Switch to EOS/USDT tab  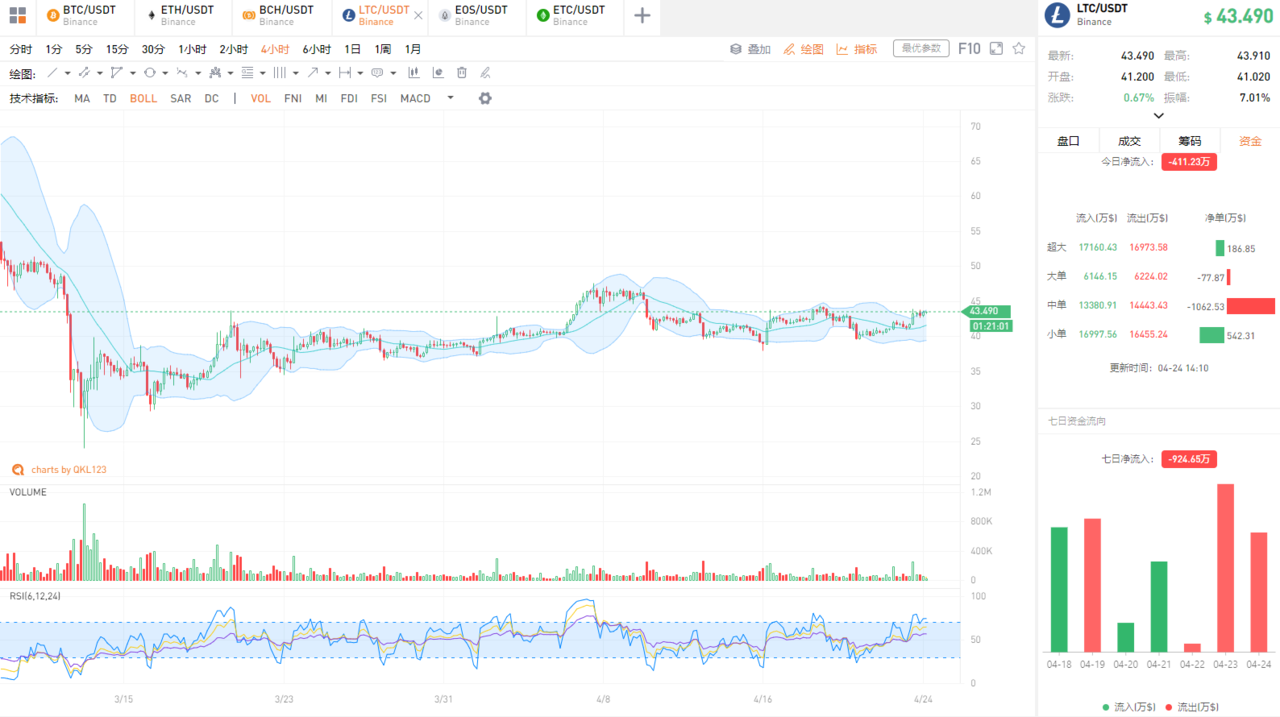click(x=478, y=16)
